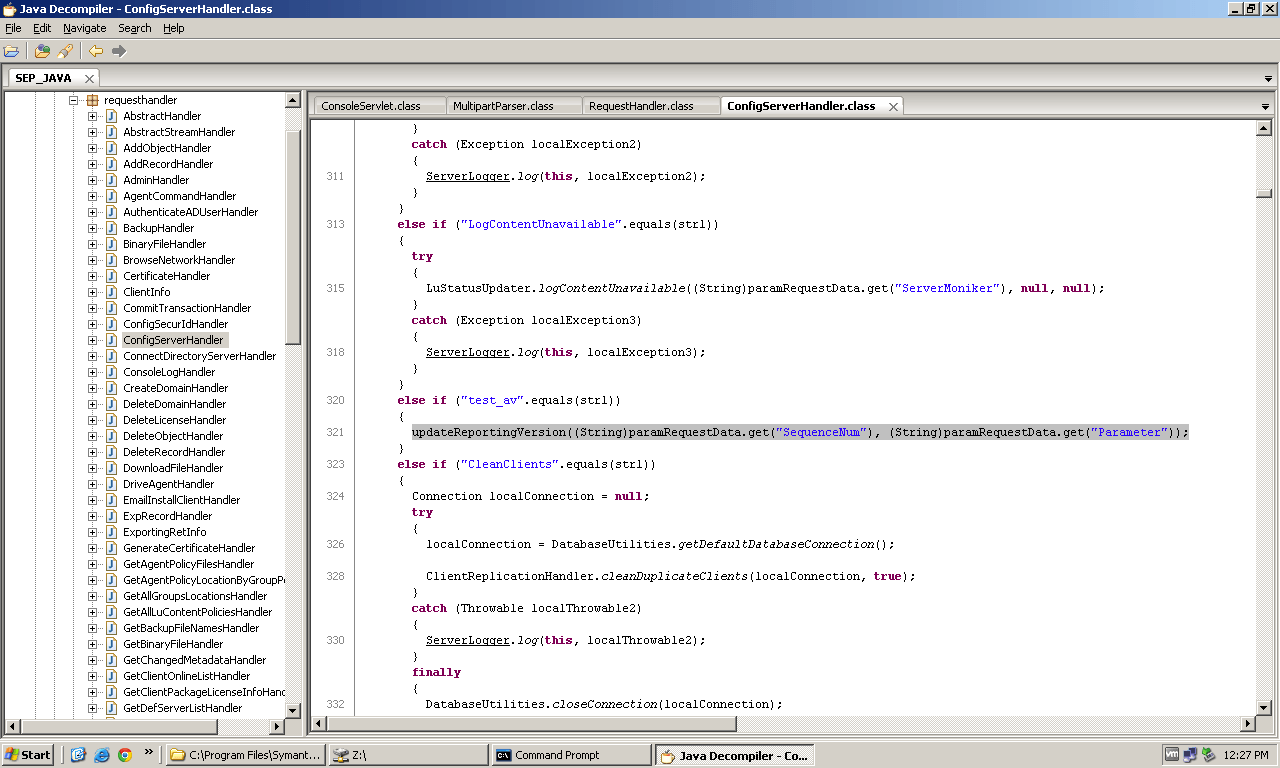Select AuthenticateADUserHandler in the tree

(190, 212)
